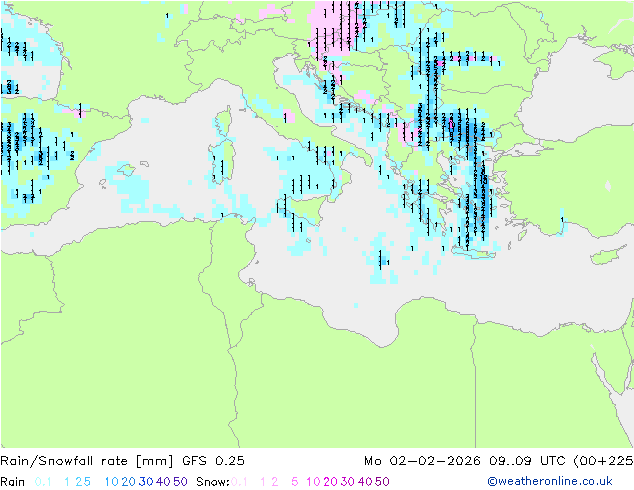Select the Rain 30 legend value
Screen dimensions: 634x490
146,482
